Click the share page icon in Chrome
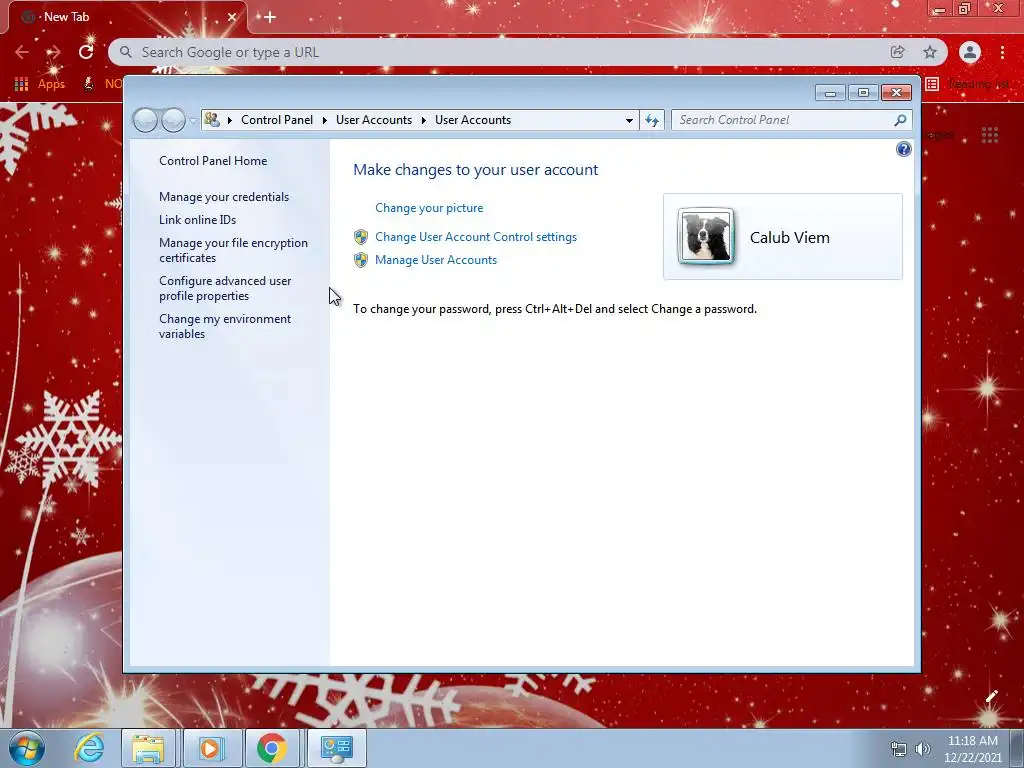The image size is (1024, 768). click(898, 52)
